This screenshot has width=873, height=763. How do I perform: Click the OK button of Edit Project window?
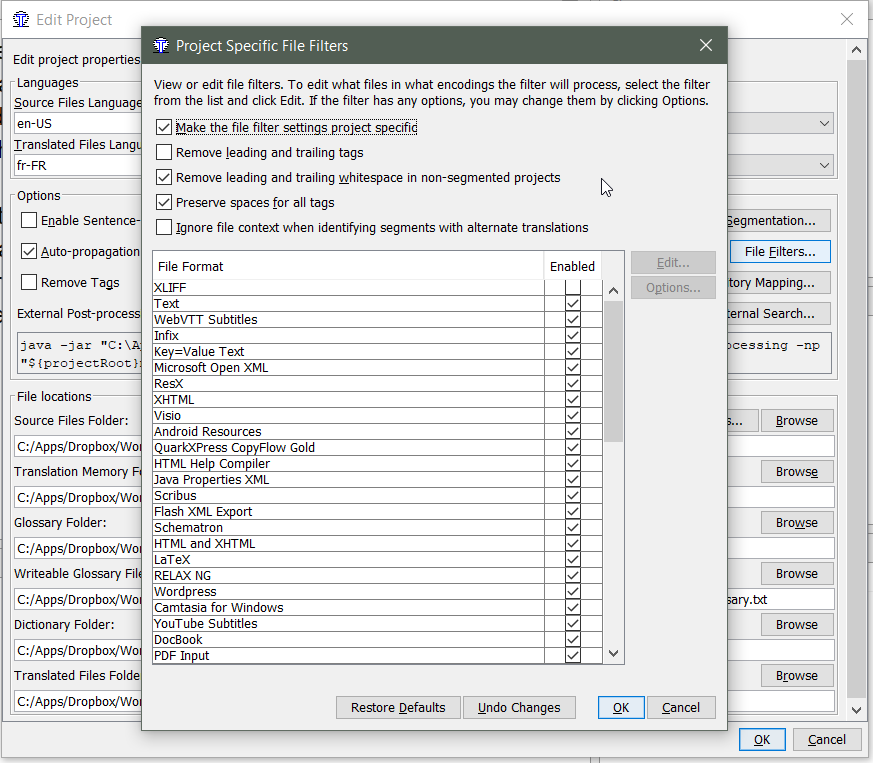click(x=762, y=740)
